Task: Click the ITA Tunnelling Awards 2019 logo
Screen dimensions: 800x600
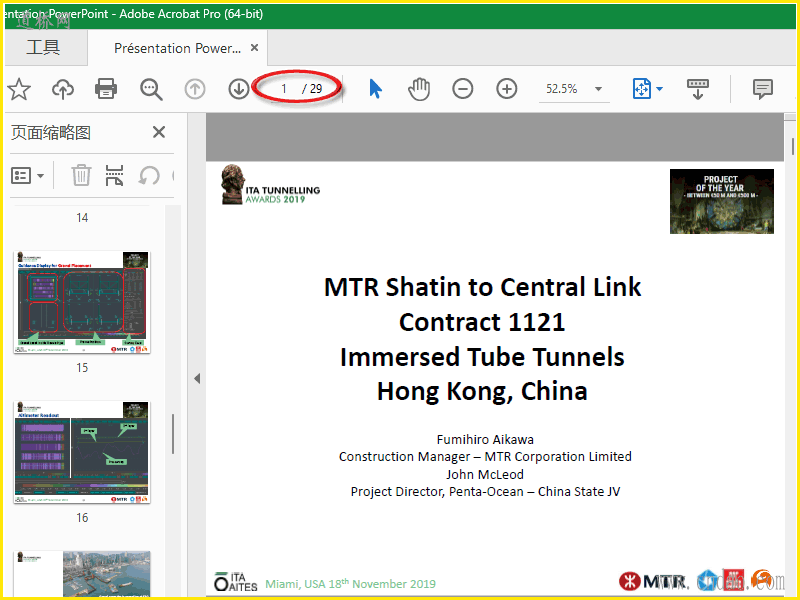Action: pyautogui.click(x=270, y=185)
